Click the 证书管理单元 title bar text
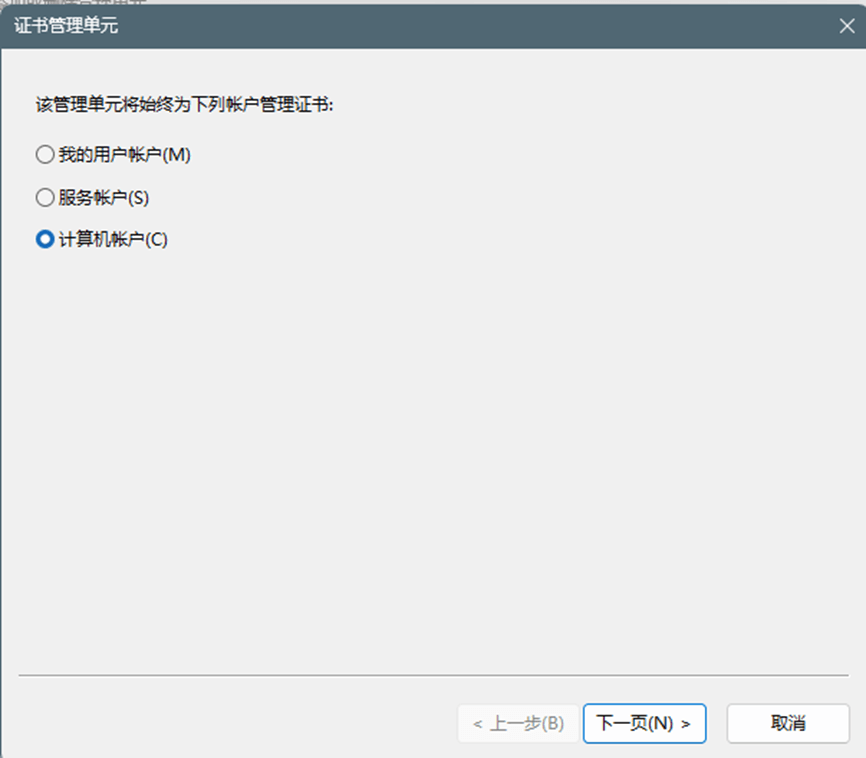The height and width of the screenshot is (758, 866). coord(66,25)
